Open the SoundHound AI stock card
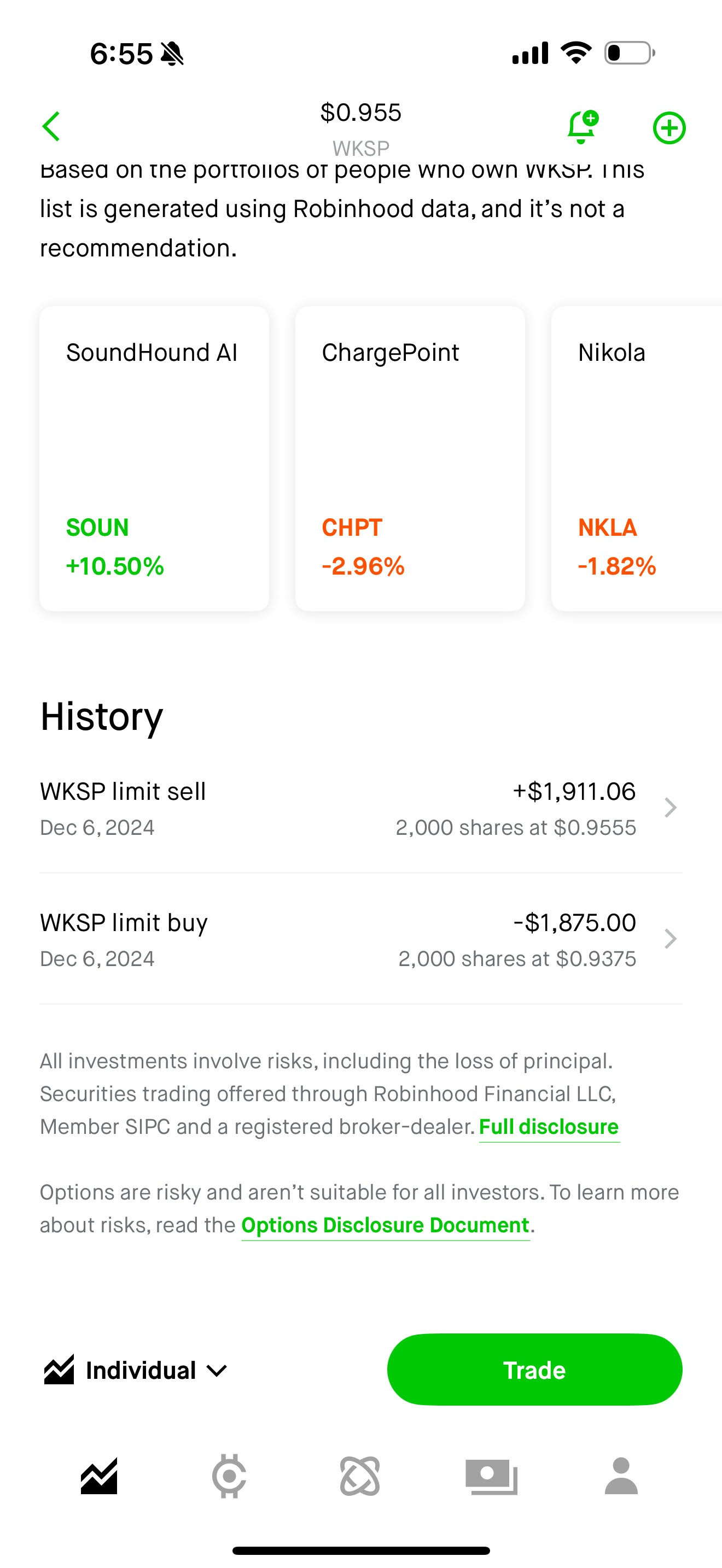 tap(154, 458)
